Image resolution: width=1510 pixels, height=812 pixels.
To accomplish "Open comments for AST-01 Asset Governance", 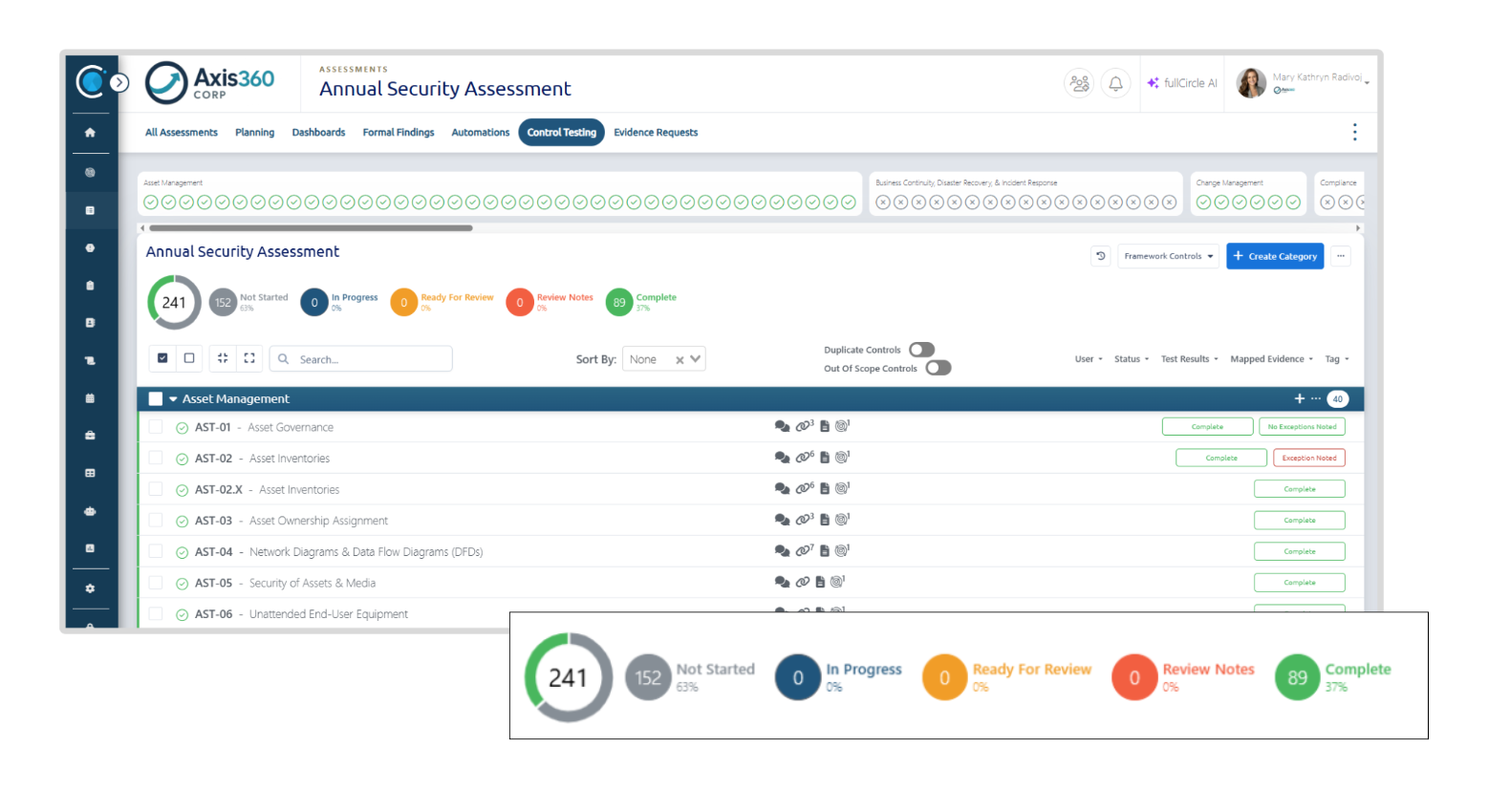I will (x=782, y=427).
